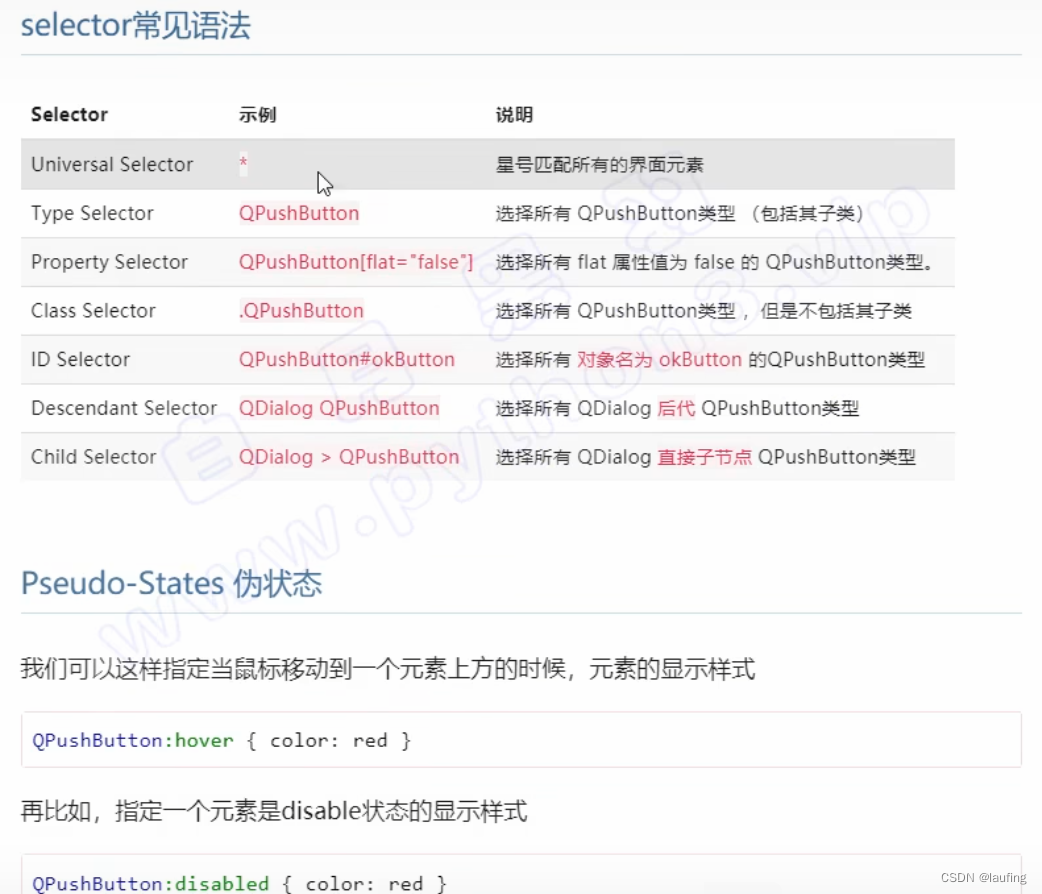The image size is (1042, 894).
Task: Open the .QPushButton Class Selector example
Action: point(301,311)
